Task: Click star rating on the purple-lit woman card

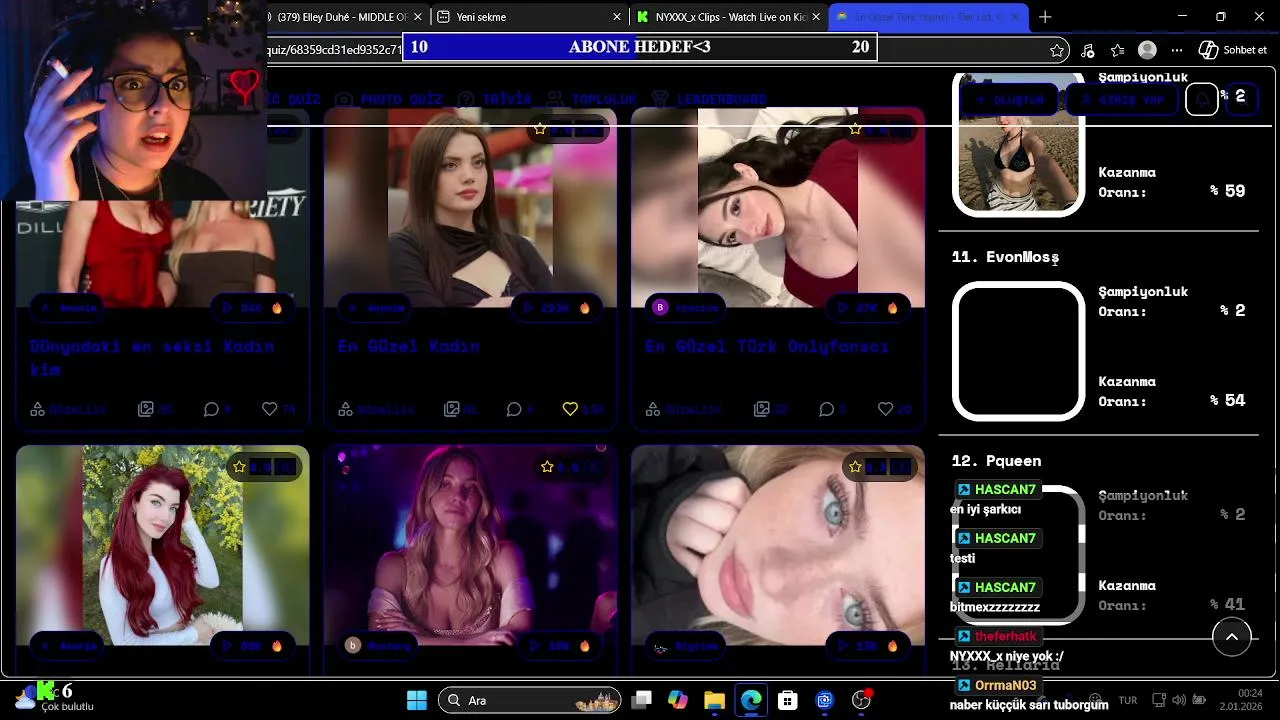Action: click(x=570, y=467)
